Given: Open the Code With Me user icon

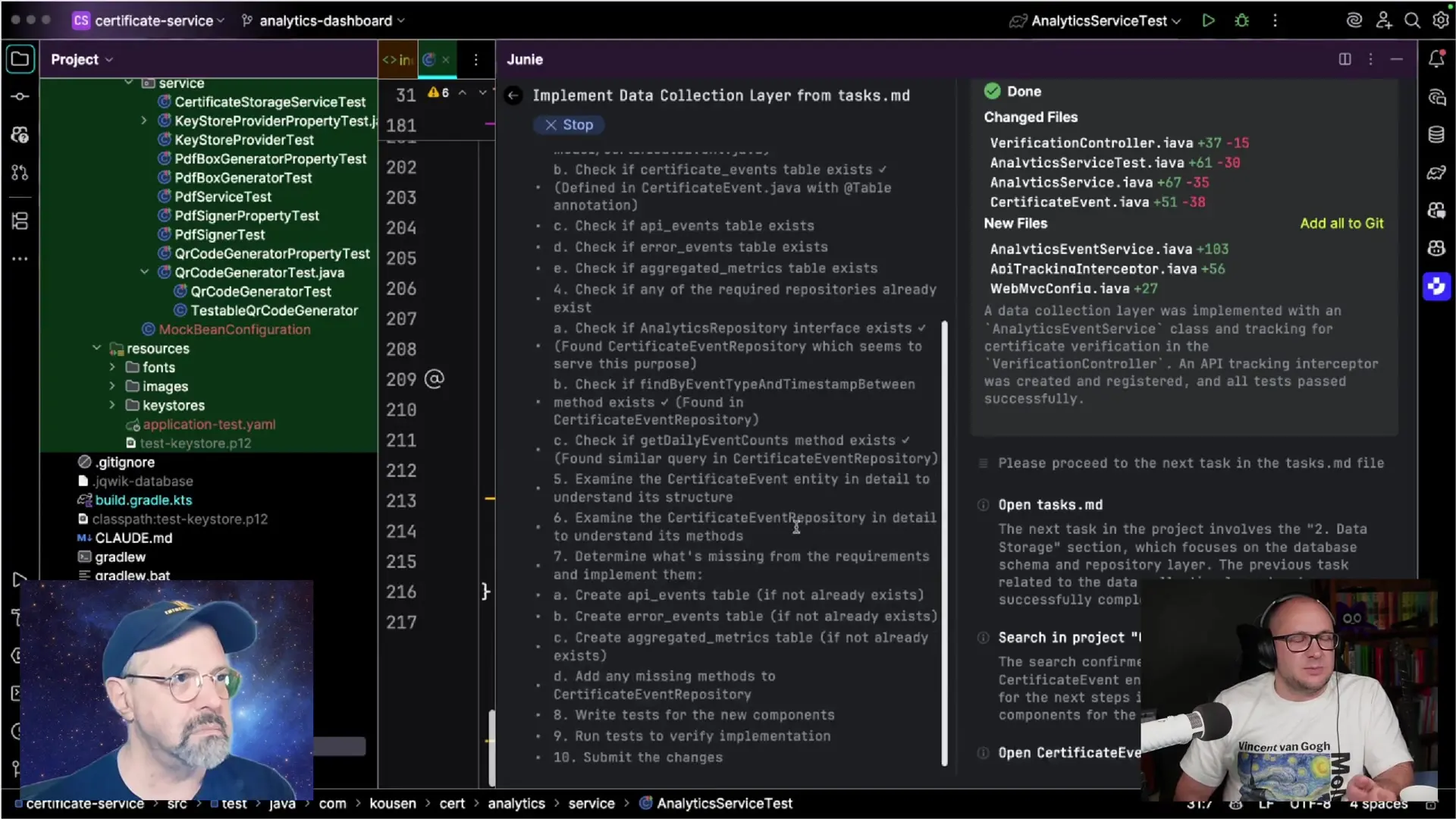Looking at the screenshot, I should click(x=1383, y=20).
